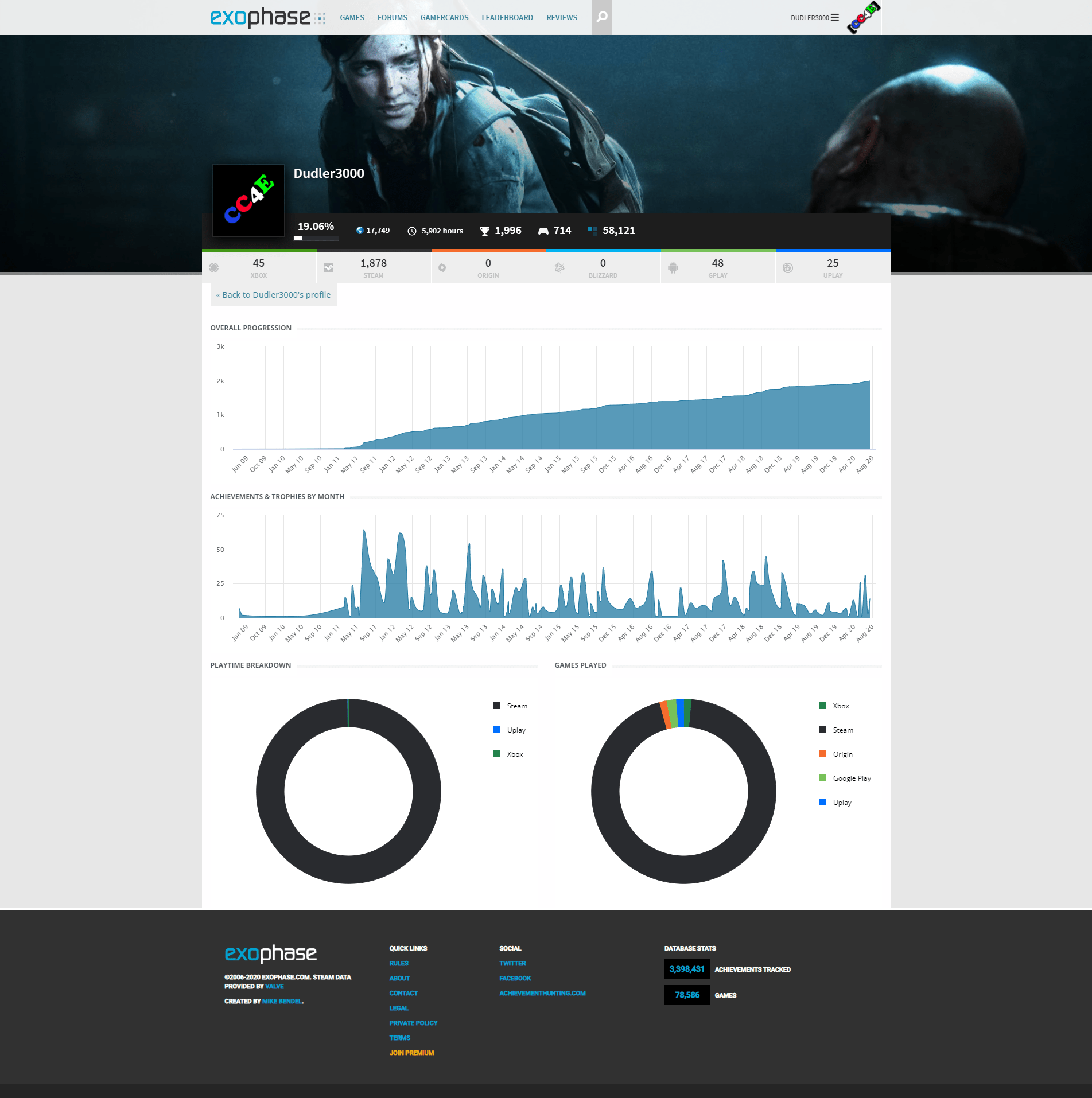Toggle Google Play series in Games Played legend
Image resolution: width=1092 pixels, height=1098 pixels.
point(845,778)
